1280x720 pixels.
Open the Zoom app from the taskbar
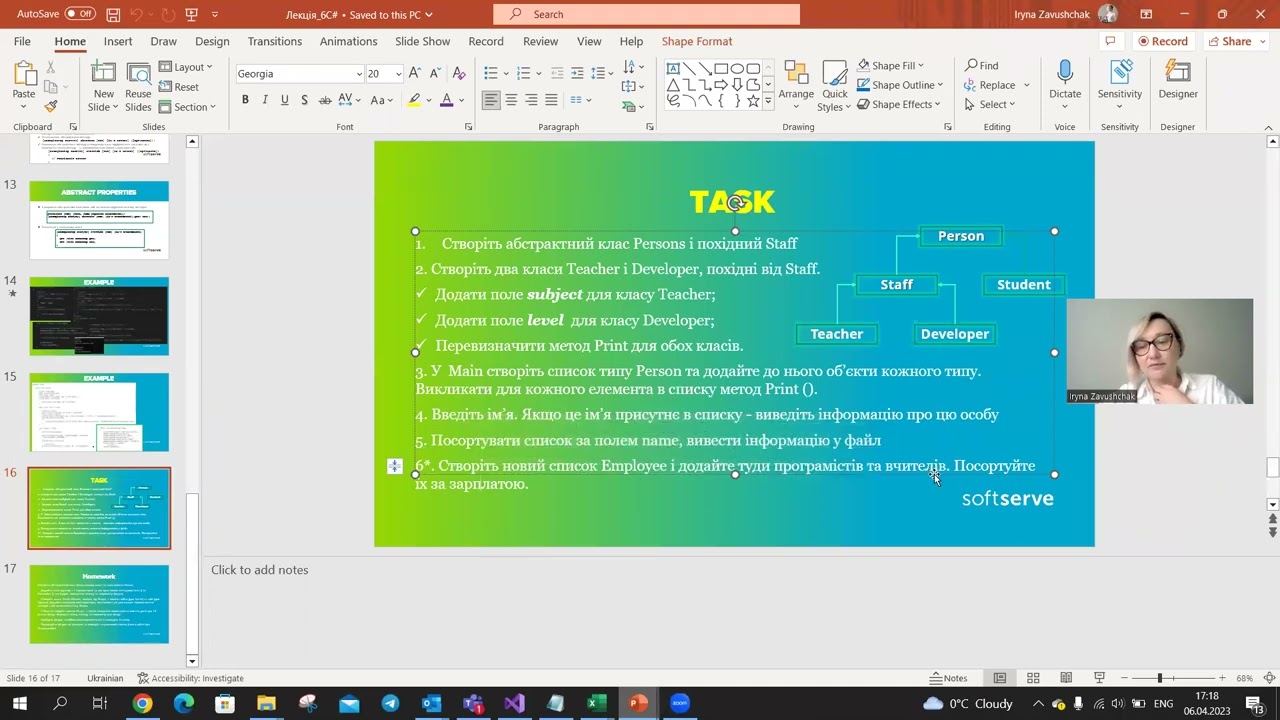click(x=680, y=703)
